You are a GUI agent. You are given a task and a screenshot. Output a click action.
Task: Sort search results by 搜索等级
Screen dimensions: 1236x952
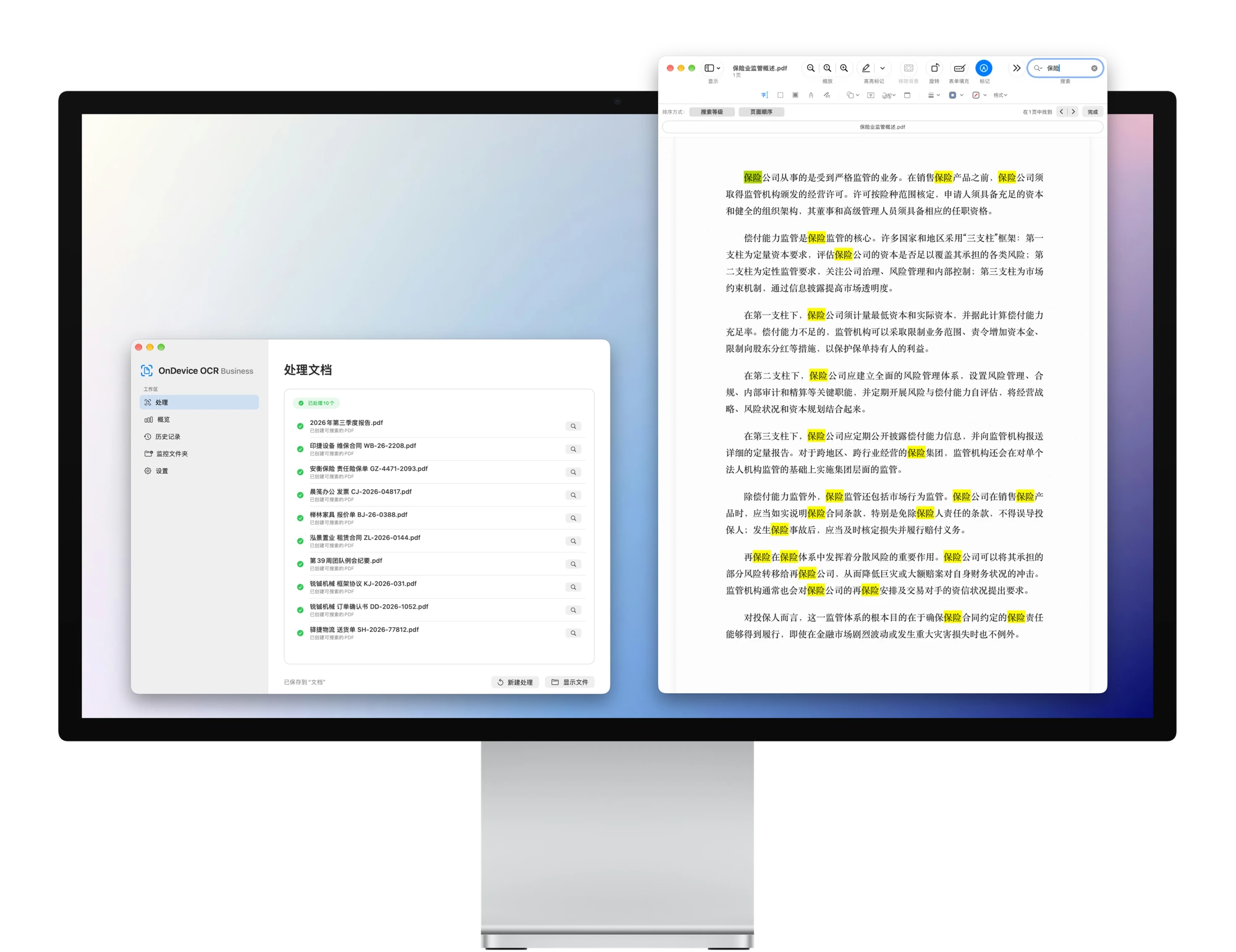pyautogui.click(x=712, y=112)
